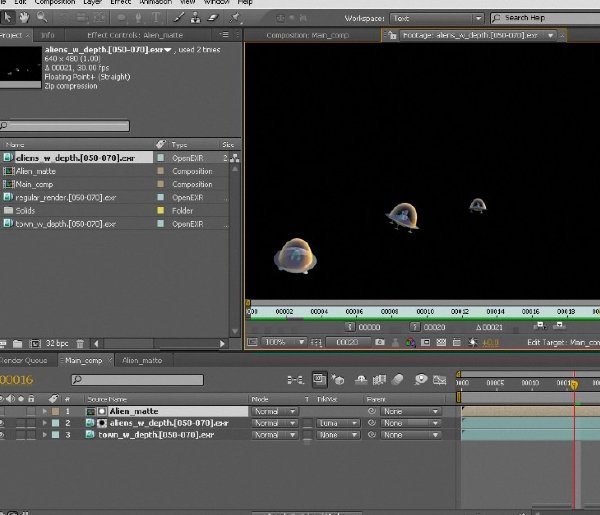Screen dimensions: 600x515
Task: Create new folder in Project panel
Action: pos(18,344)
